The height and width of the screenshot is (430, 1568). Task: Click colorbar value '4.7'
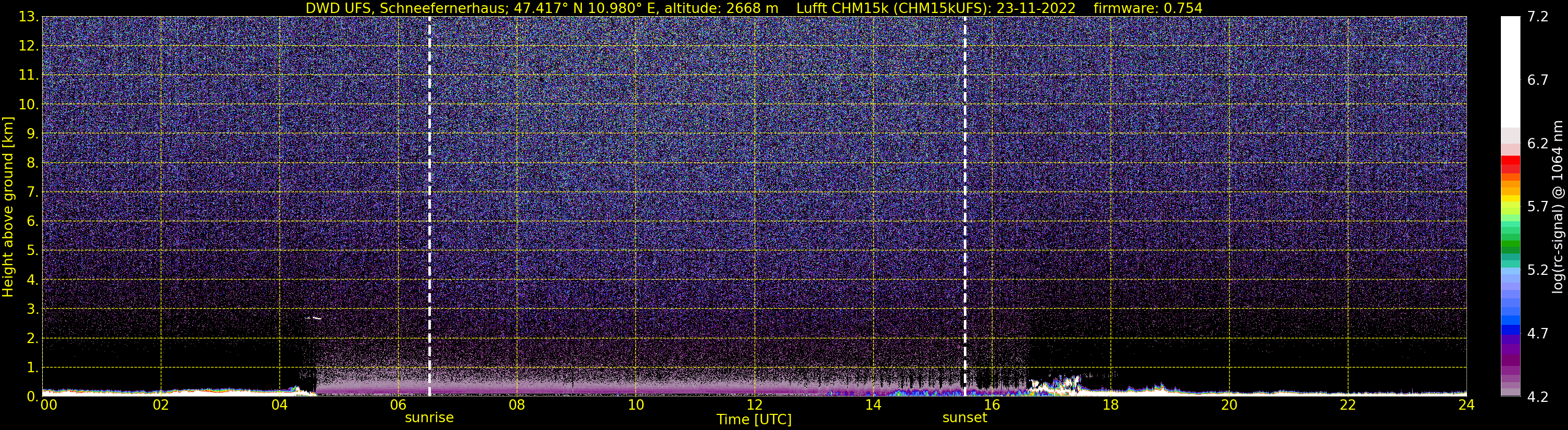click(x=1538, y=334)
